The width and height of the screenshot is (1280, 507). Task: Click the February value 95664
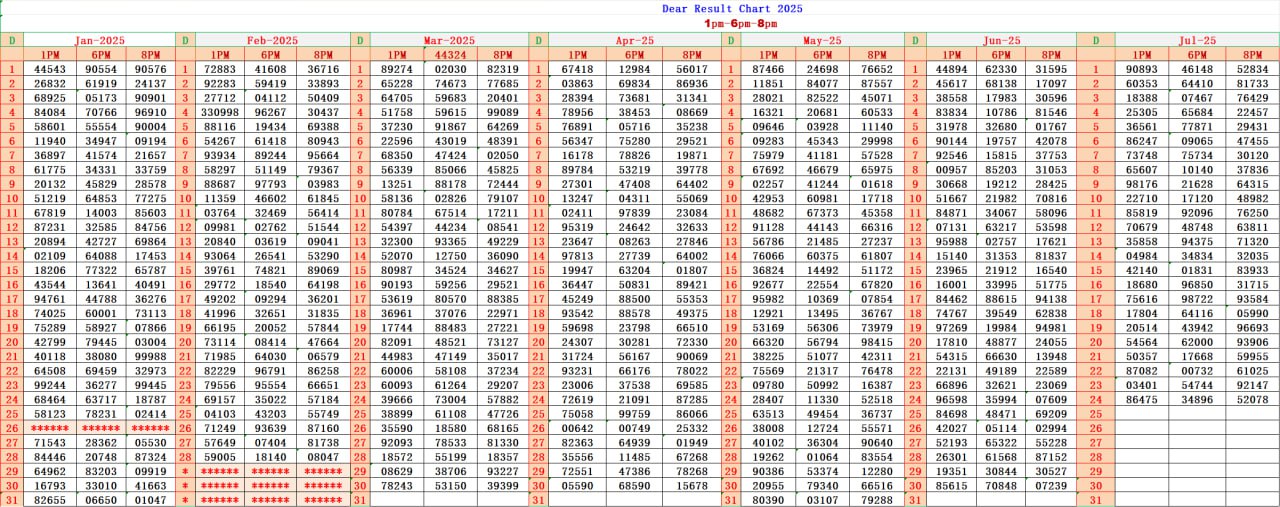coord(323,156)
